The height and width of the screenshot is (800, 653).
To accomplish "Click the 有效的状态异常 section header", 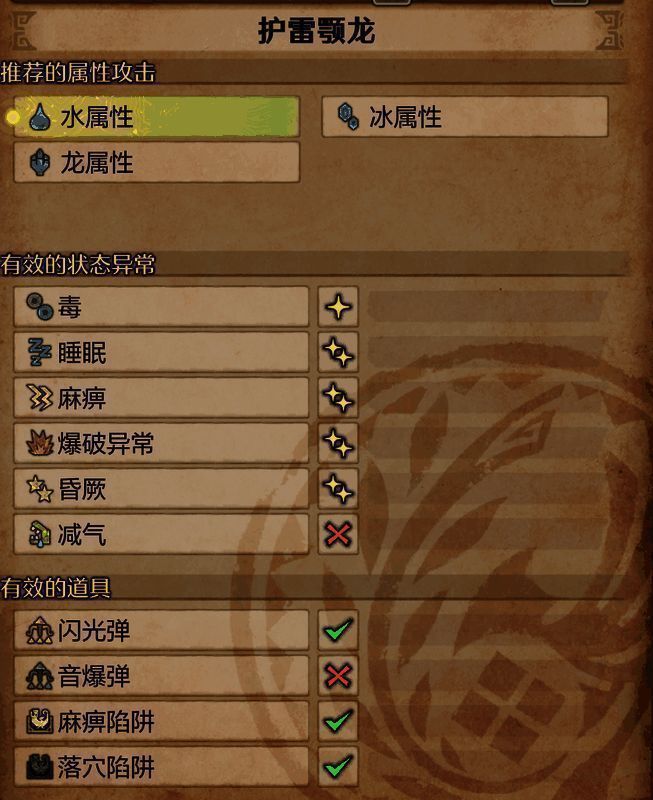I will point(78,264).
